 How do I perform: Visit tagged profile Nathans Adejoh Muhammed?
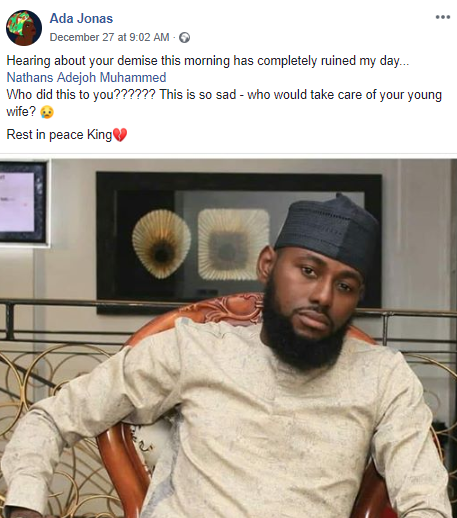[x=86, y=77]
